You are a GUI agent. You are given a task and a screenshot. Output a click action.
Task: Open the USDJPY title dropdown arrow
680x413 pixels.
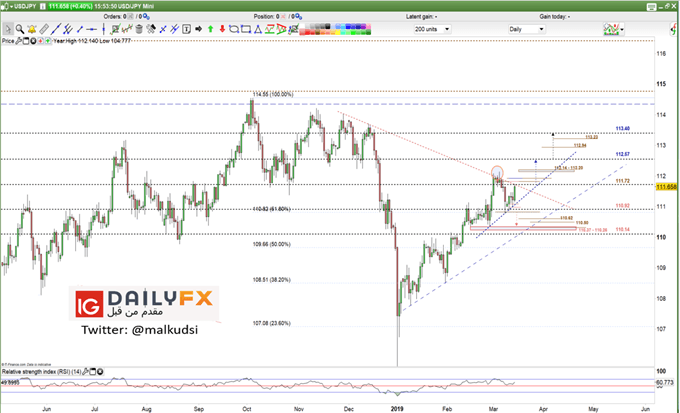(10, 6)
